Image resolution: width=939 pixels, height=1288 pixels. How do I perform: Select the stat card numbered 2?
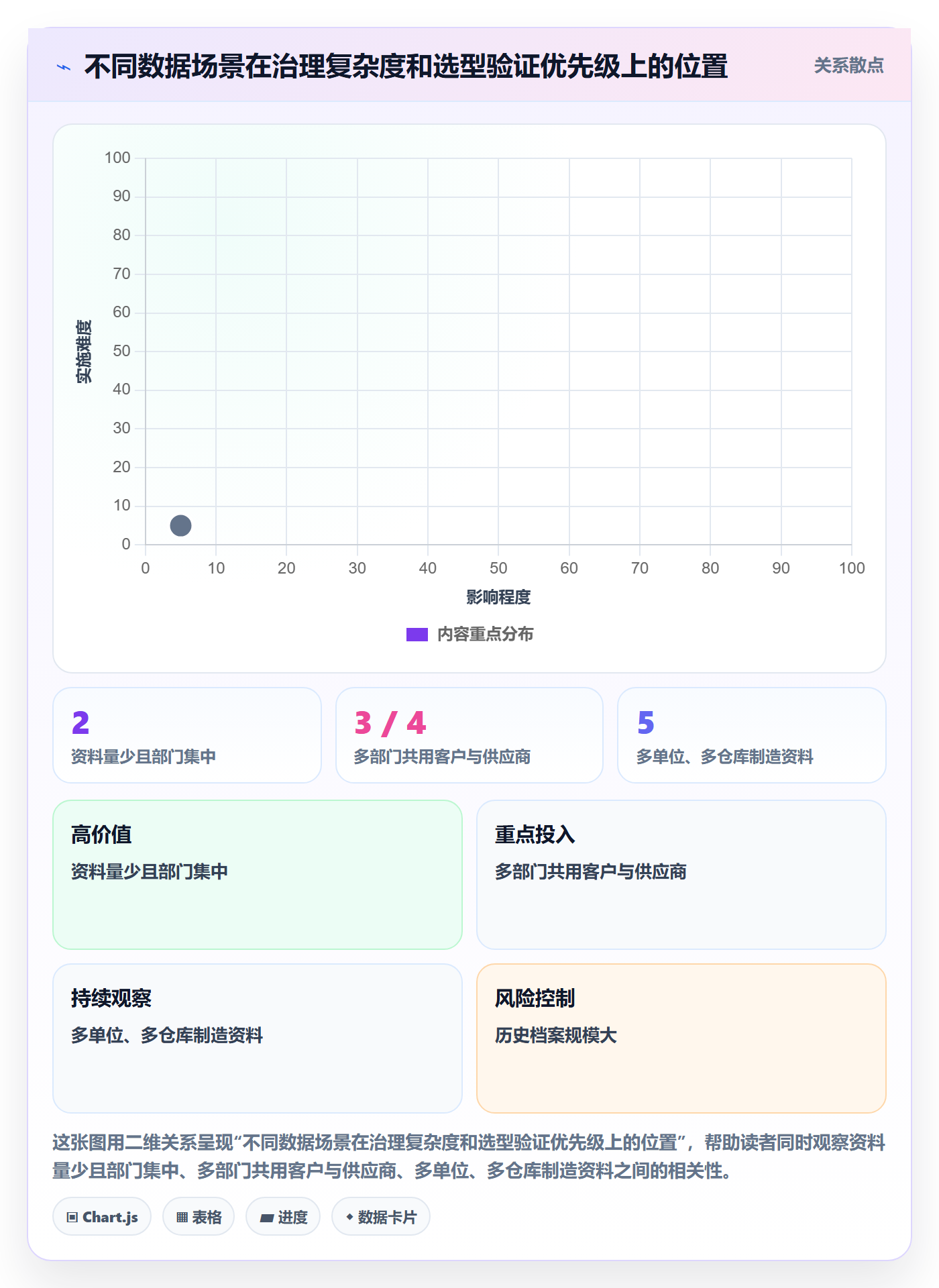(187, 735)
